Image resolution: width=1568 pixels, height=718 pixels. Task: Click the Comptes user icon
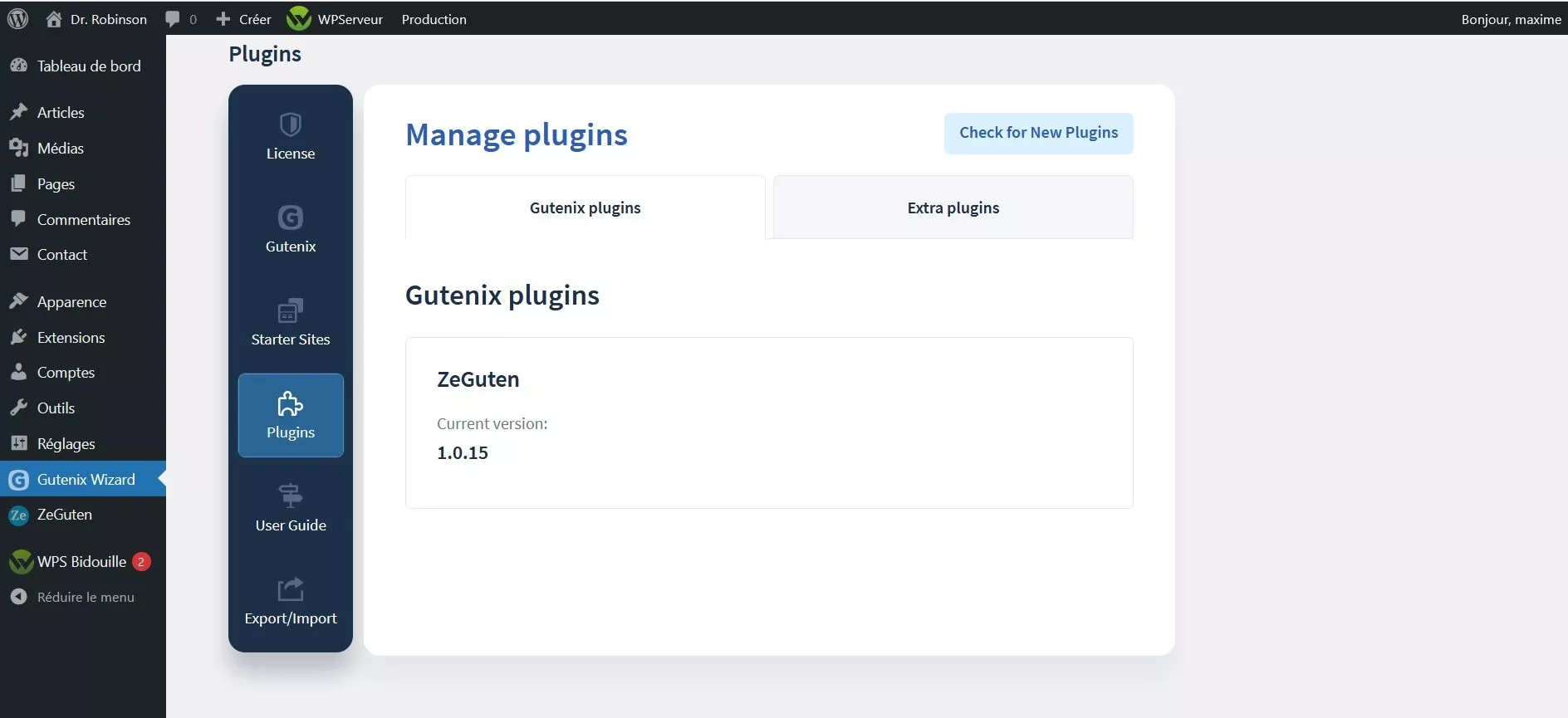pyautogui.click(x=18, y=372)
